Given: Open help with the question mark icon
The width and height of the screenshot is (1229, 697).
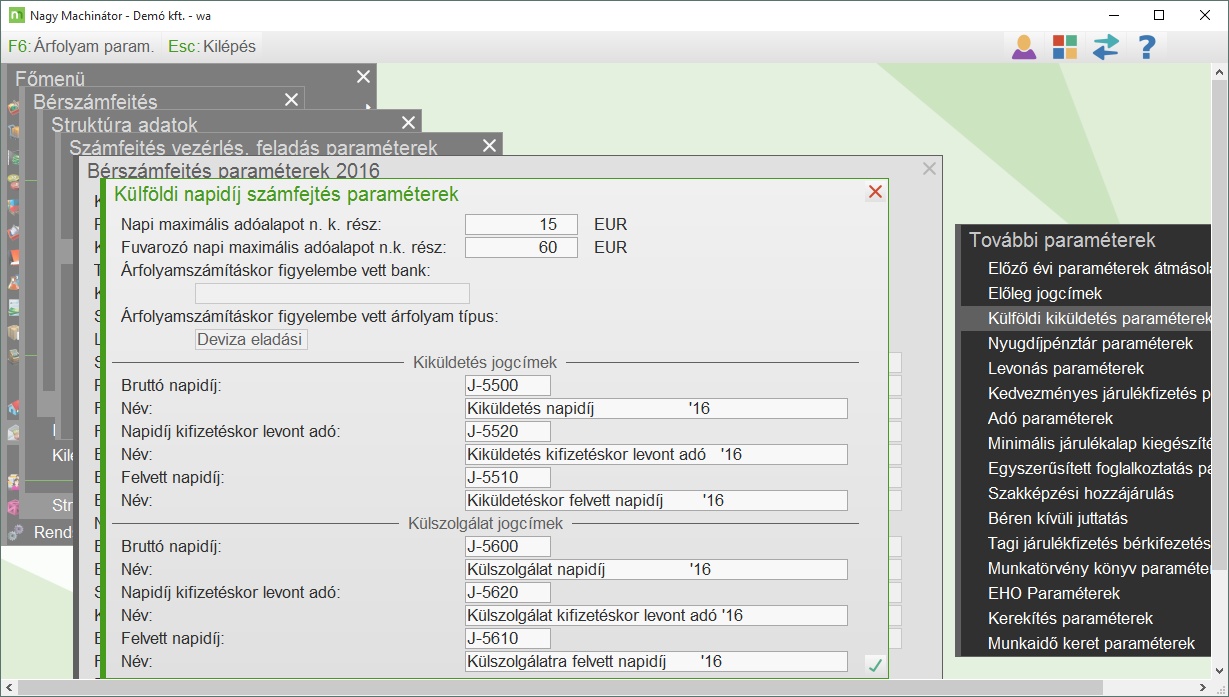Looking at the screenshot, I should pos(1147,47).
